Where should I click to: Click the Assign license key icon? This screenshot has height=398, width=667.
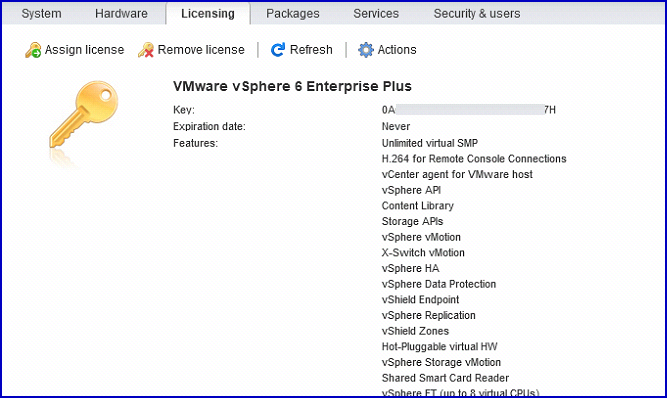pyautogui.click(x=33, y=50)
